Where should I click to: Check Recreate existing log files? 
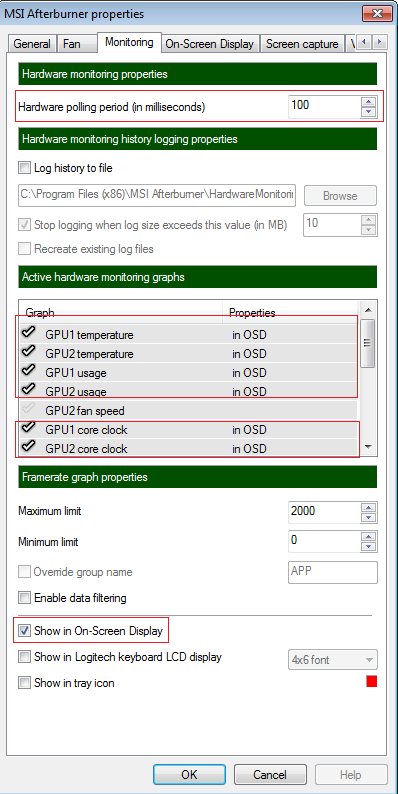[x=24, y=249]
